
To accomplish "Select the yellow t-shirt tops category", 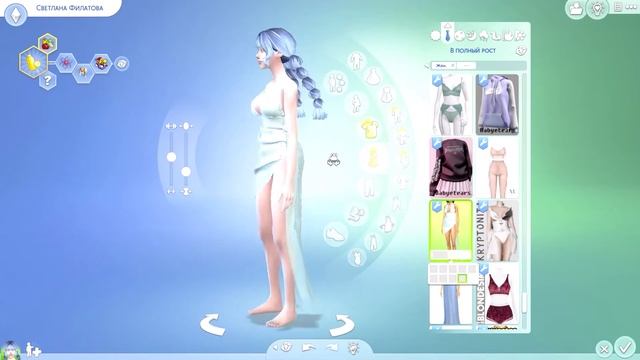I will pos(370,129).
